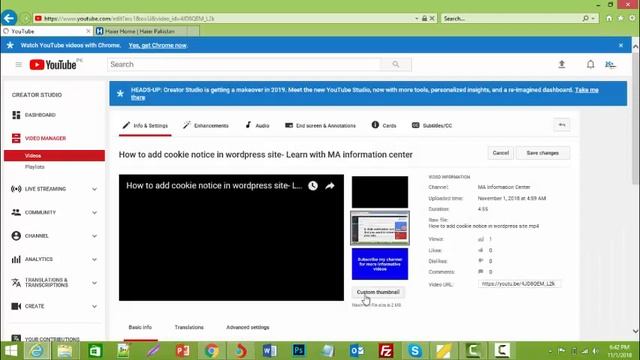The height and width of the screenshot is (360, 640).
Task: Launch Photoshop from the taskbar
Action: click(298, 351)
